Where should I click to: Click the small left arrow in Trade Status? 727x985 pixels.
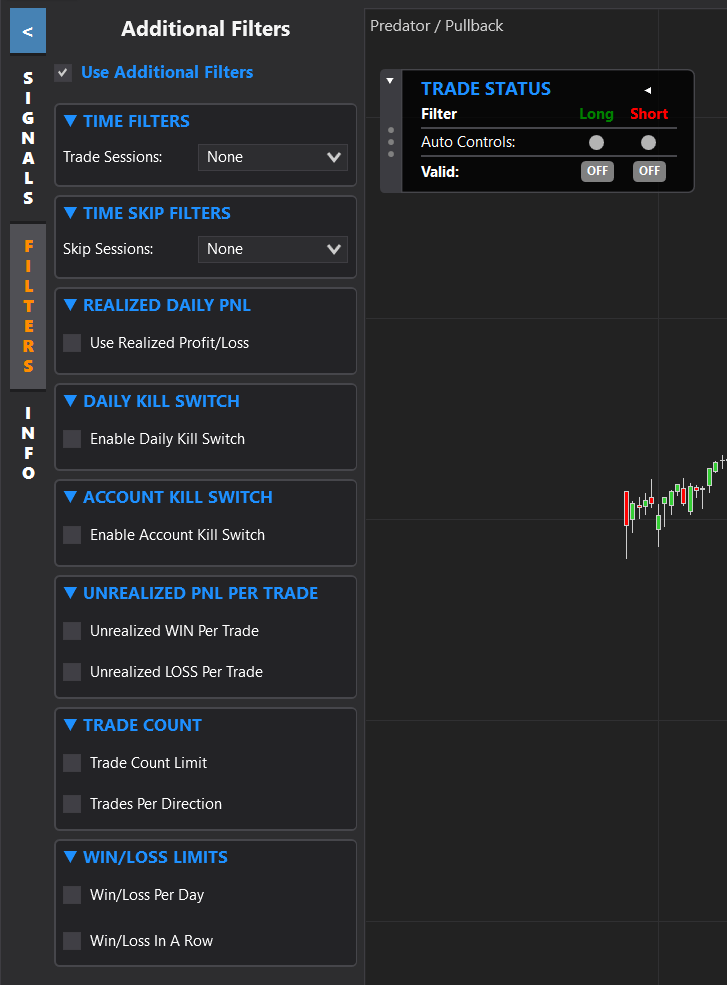click(647, 90)
